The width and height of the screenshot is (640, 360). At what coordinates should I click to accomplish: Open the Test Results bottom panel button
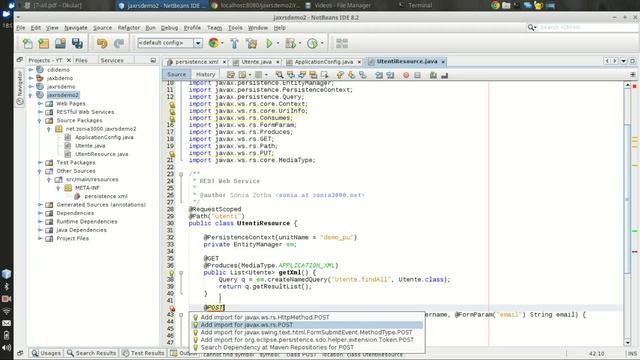coord(143,353)
